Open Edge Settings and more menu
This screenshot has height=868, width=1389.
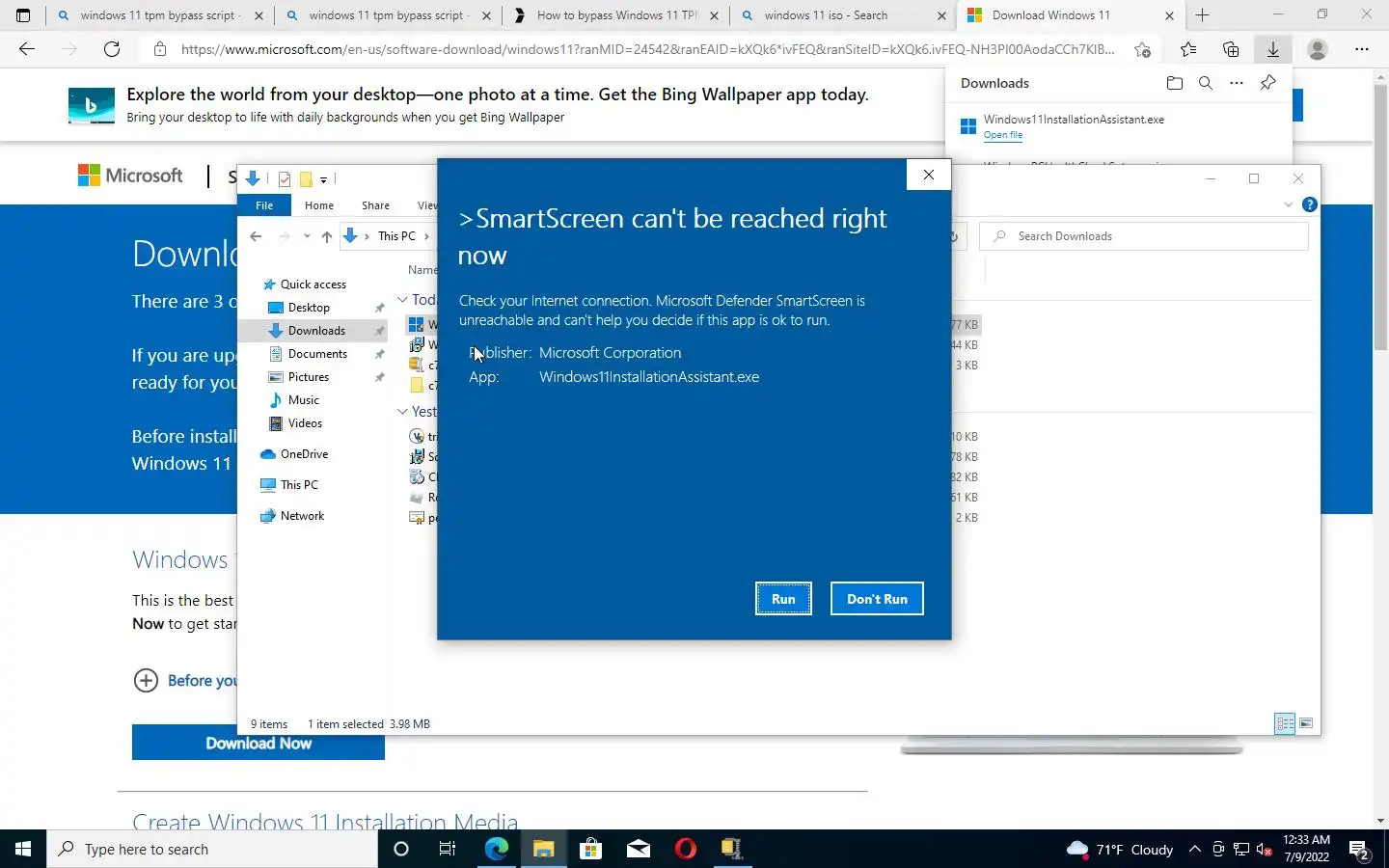(1362, 49)
